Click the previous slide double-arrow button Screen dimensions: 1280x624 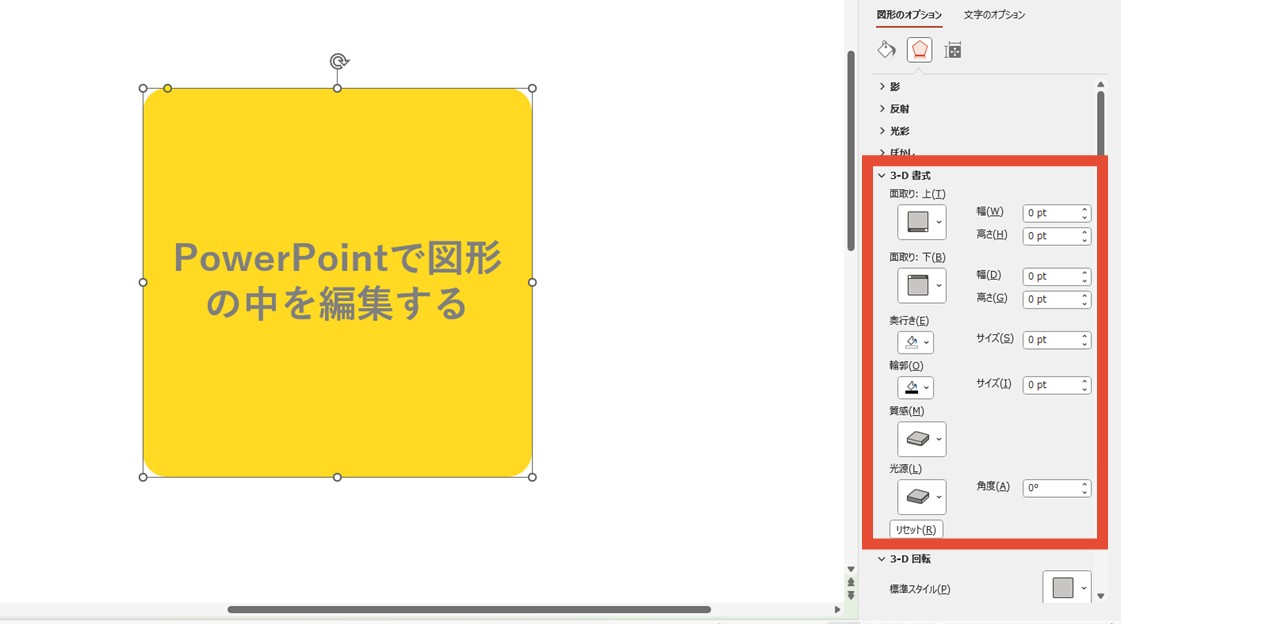coord(851,581)
